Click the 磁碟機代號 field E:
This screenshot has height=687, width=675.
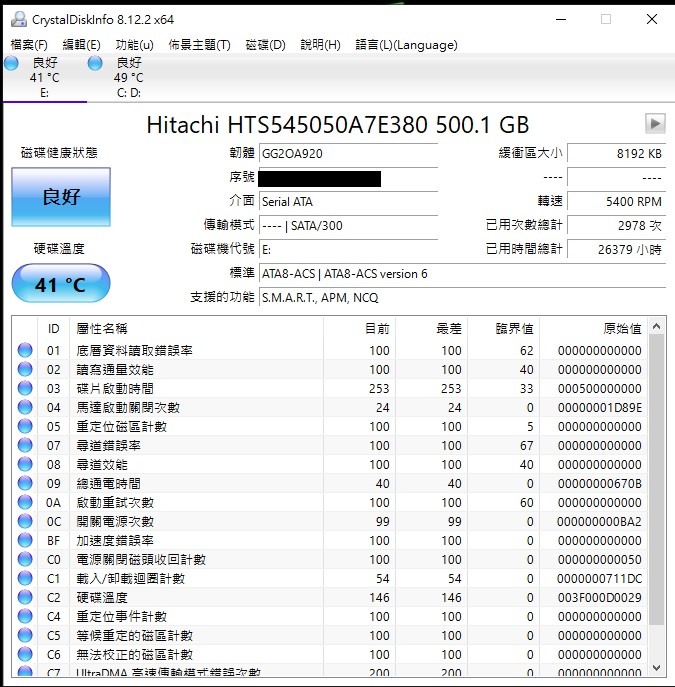pos(348,250)
